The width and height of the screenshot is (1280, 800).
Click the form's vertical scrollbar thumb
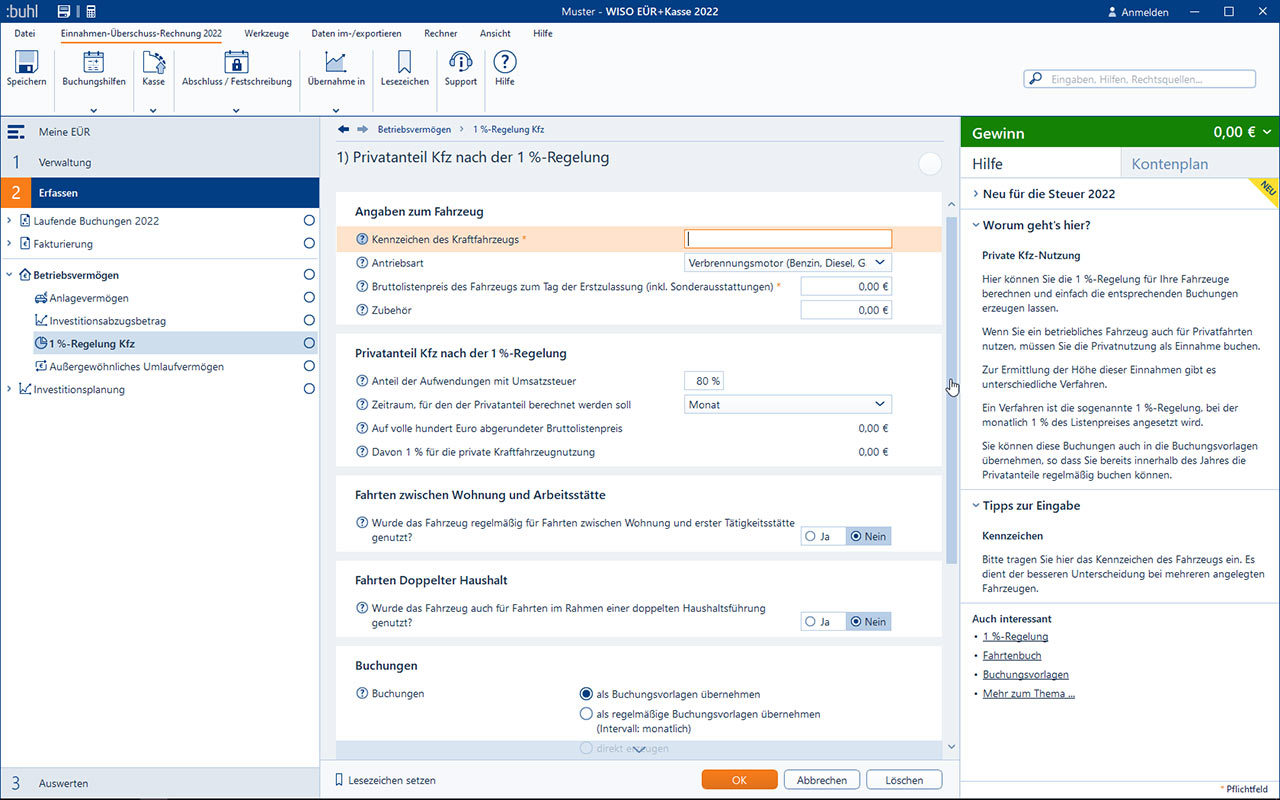tap(951, 388)
